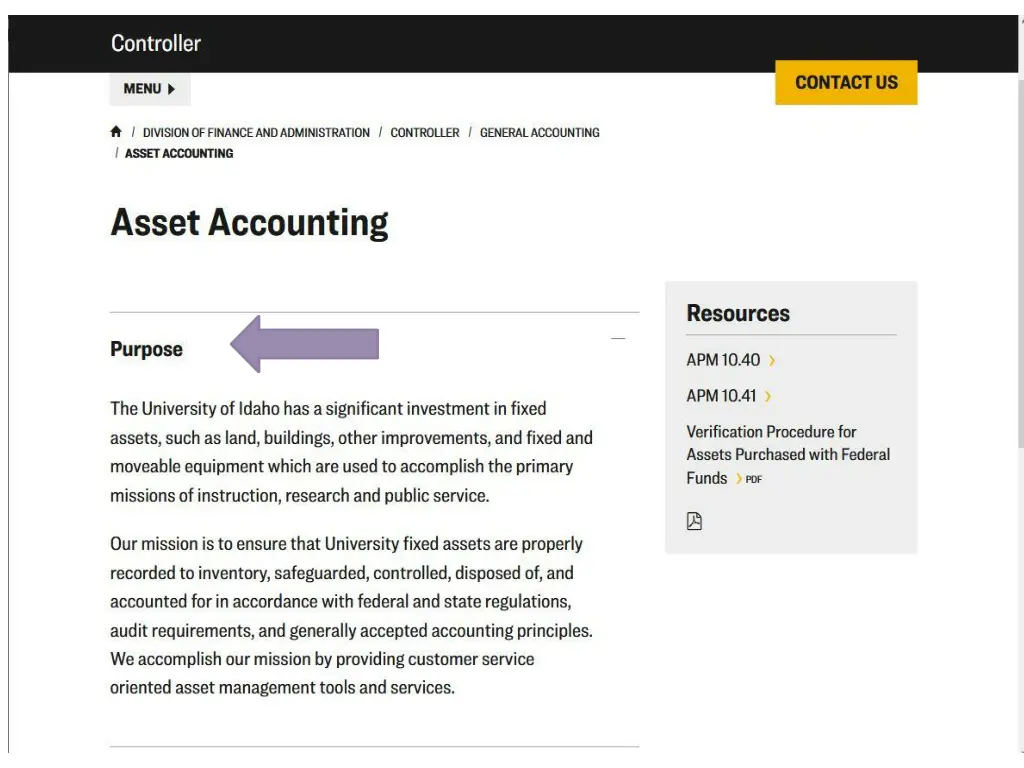1024x768 pixels.
Task: Navigate to General Accounting breadcrumb
Action: pyautogui.click(x=539, y=133)
